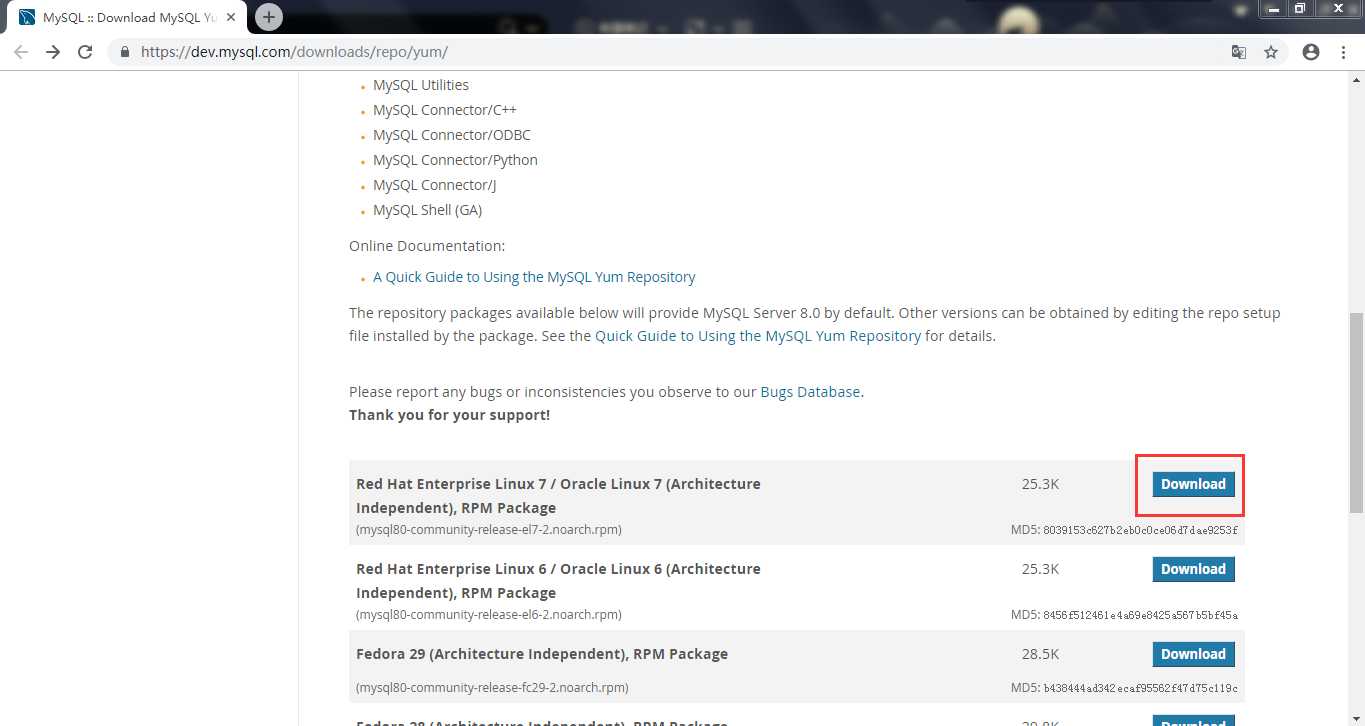Open the Chrome profile avatar
Screen dimensions: 1365x726
point(1311,52)
